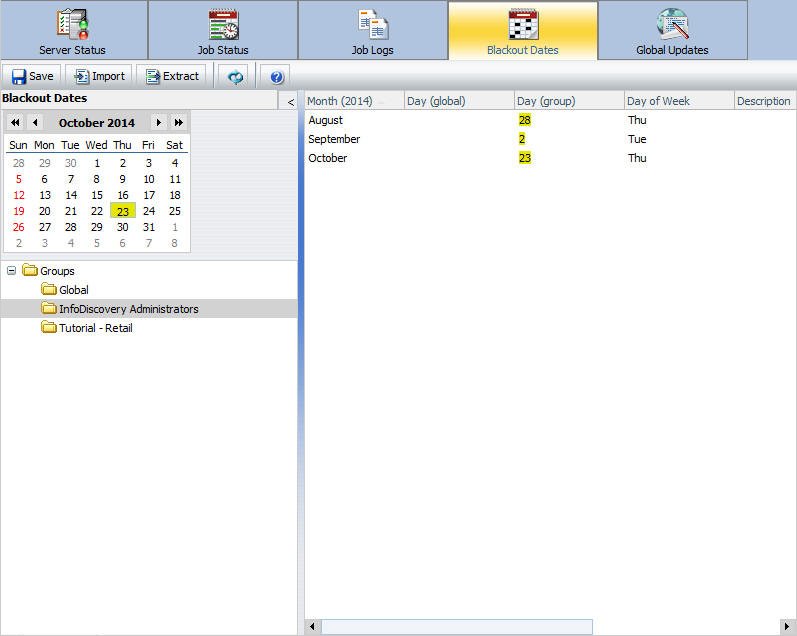This screenshot has width=797, height=636.
Task: Select the Tutorial - Retail group
Action: pyautogui.click(x=87, y=328)
